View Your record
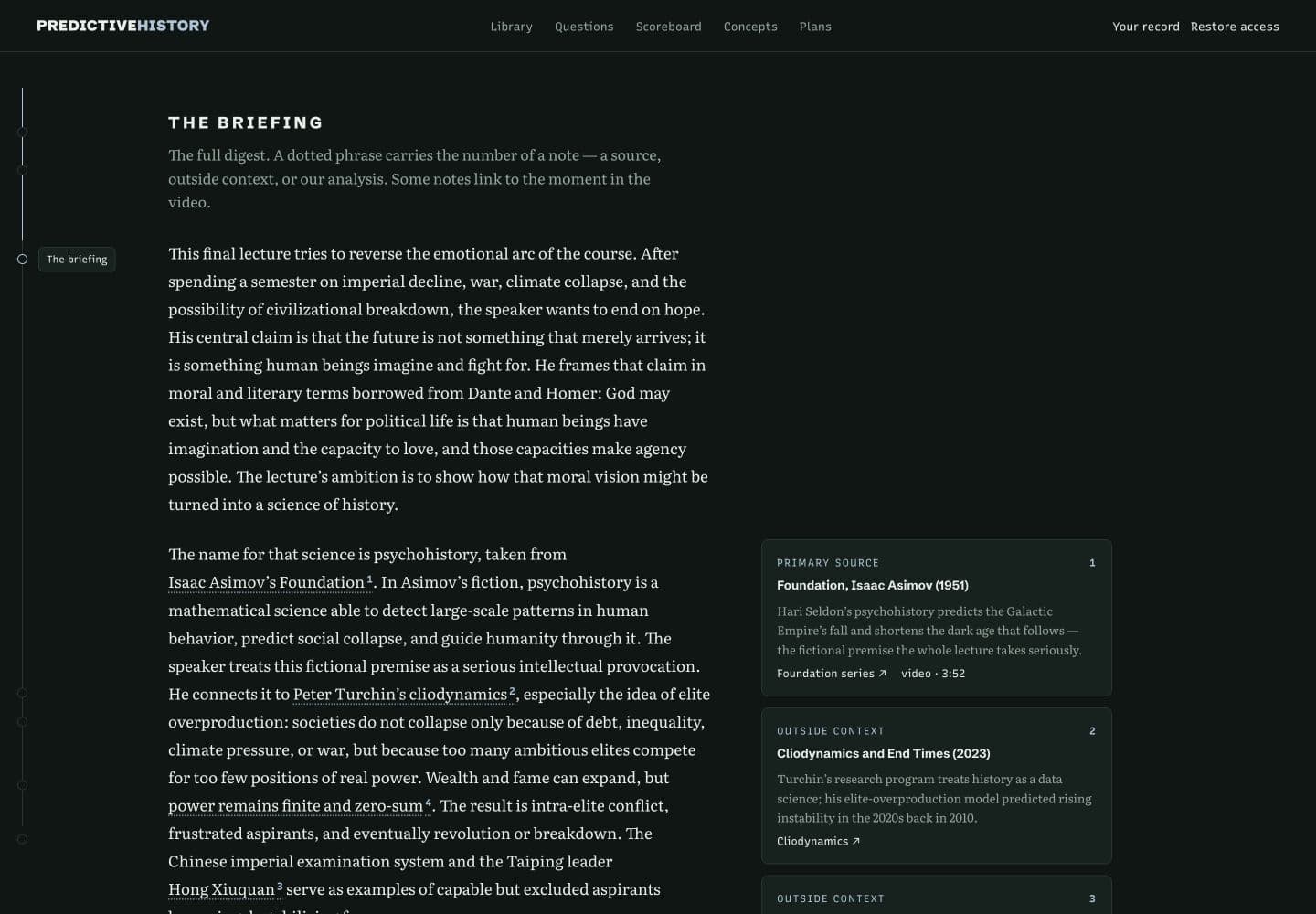The image size is (1316, 914). [x=1146, y=27]
